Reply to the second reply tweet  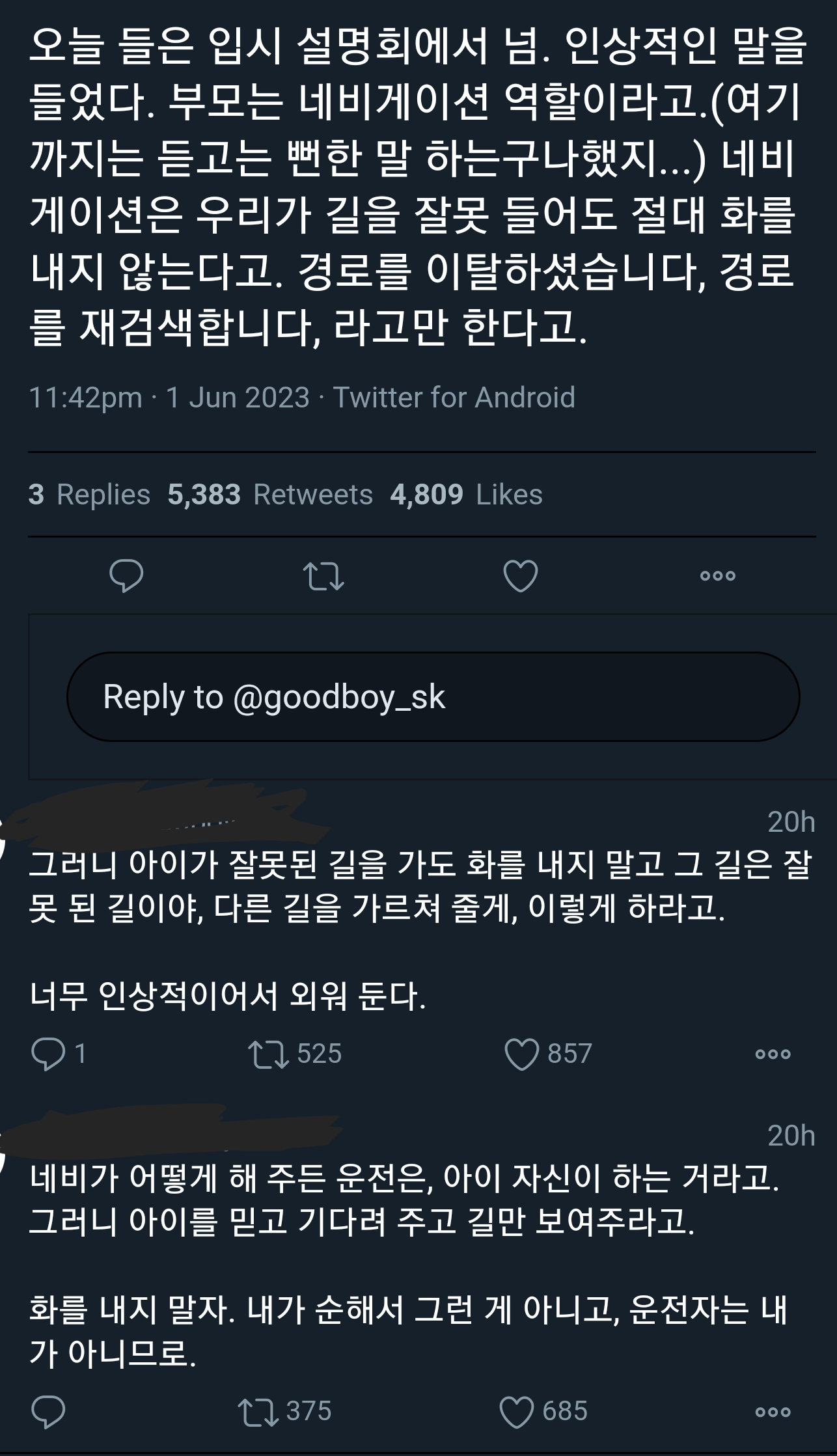click(x=49, y=1412)
